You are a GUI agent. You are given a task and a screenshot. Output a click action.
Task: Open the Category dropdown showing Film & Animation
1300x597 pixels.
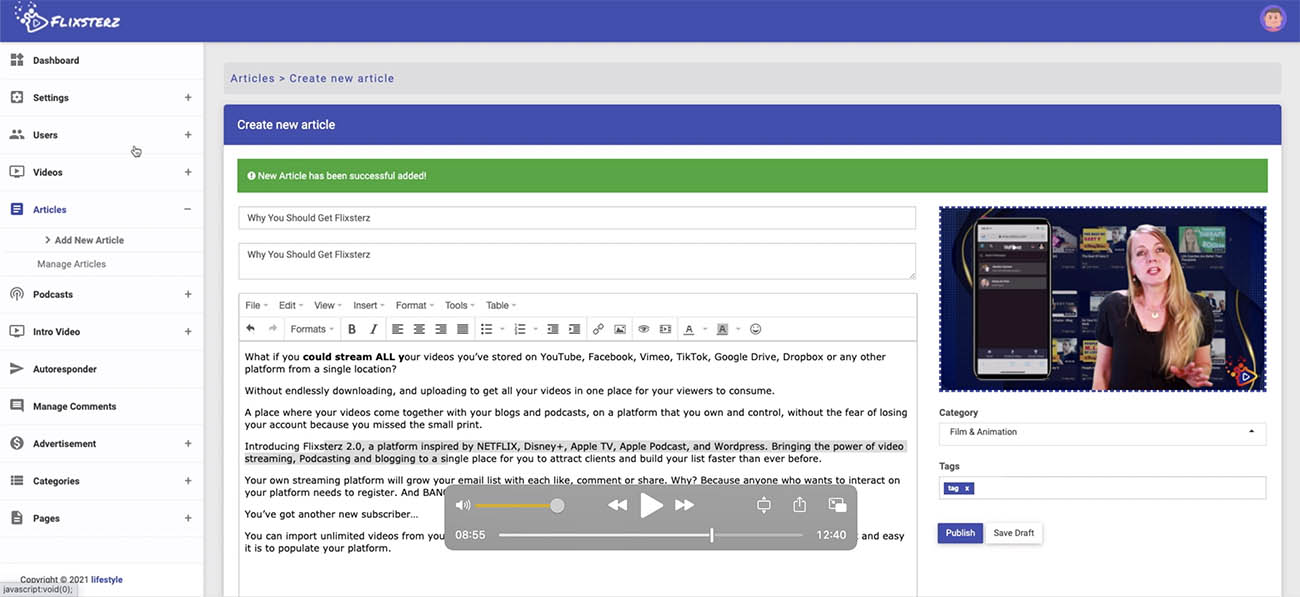[1102, 433]
